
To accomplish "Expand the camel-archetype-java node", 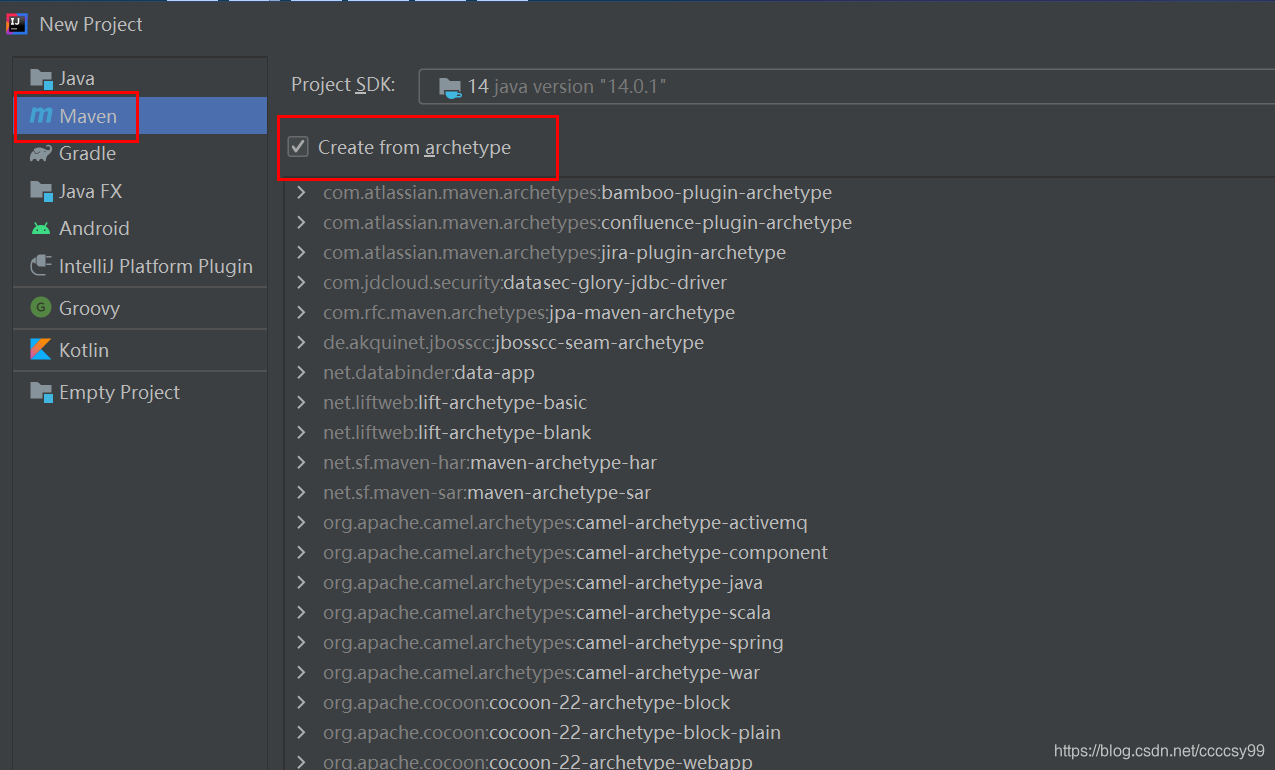I will pos(302,583).
